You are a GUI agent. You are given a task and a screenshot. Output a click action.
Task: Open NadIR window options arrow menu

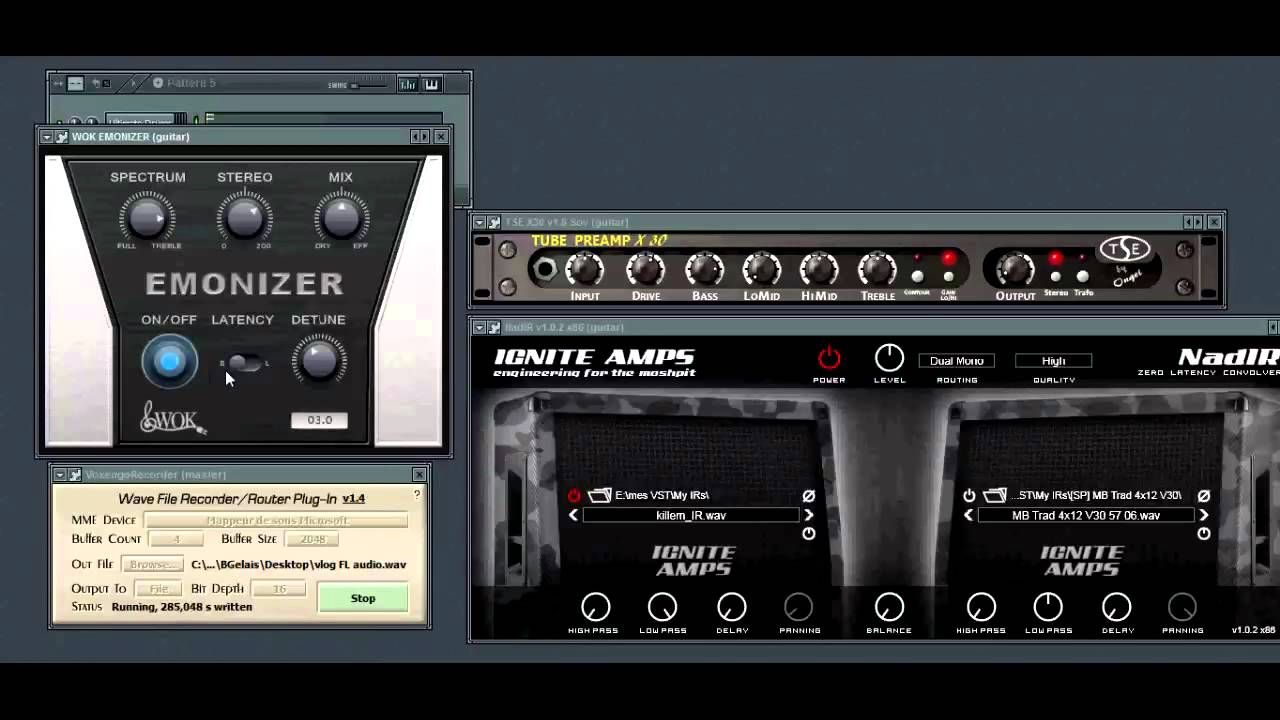pyautogui.click(x=479, y=327)
